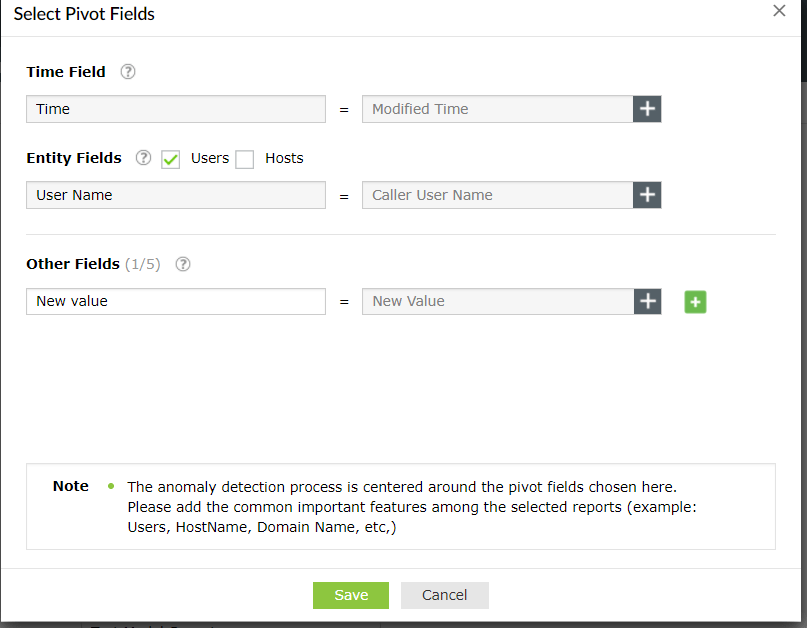This screenshot has width=807, height=628.
Task: Open the Entity Fields help tooltip icon
Action: tap(143, 158)
